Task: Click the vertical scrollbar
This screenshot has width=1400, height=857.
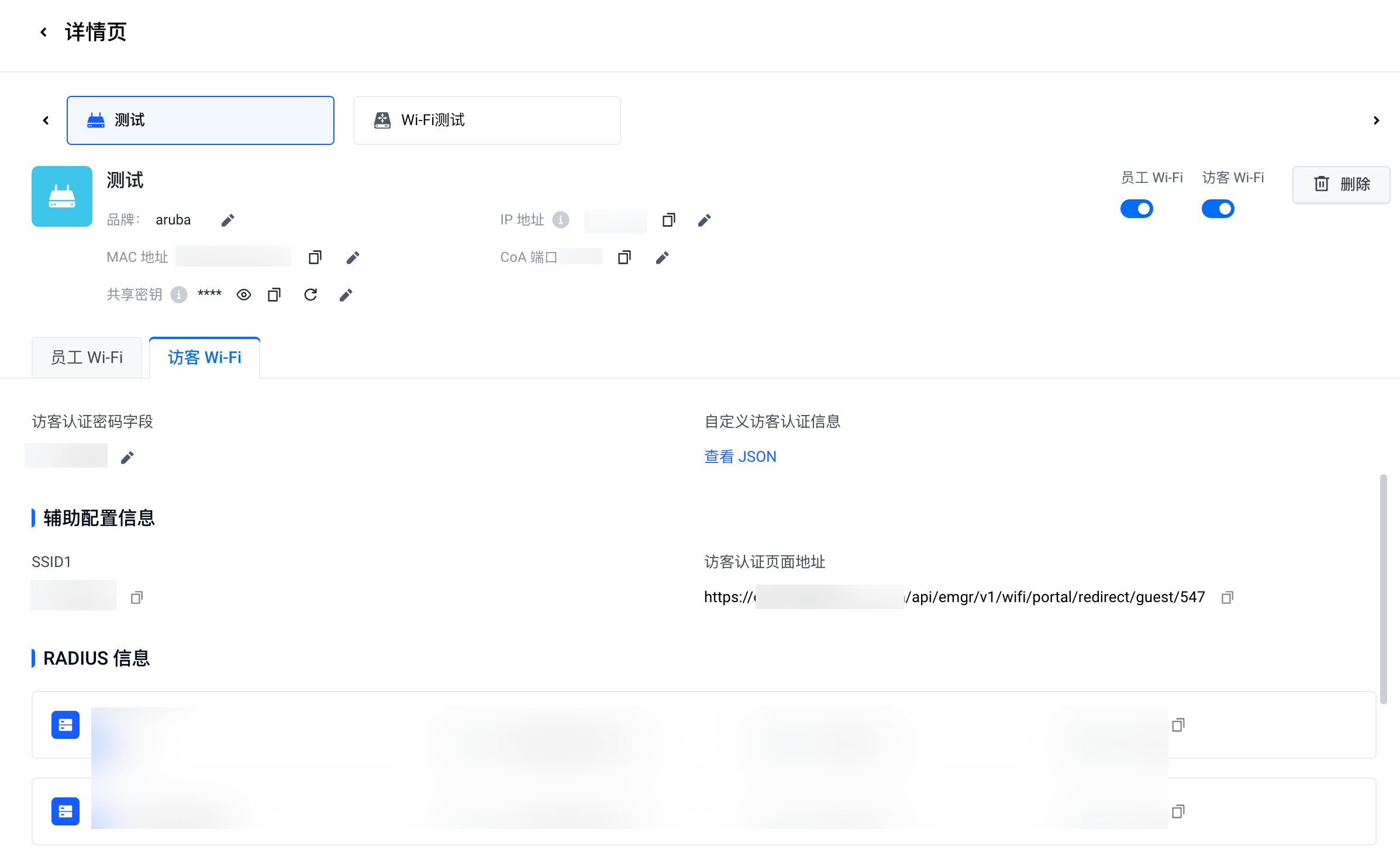Action: click(1383, 589)
